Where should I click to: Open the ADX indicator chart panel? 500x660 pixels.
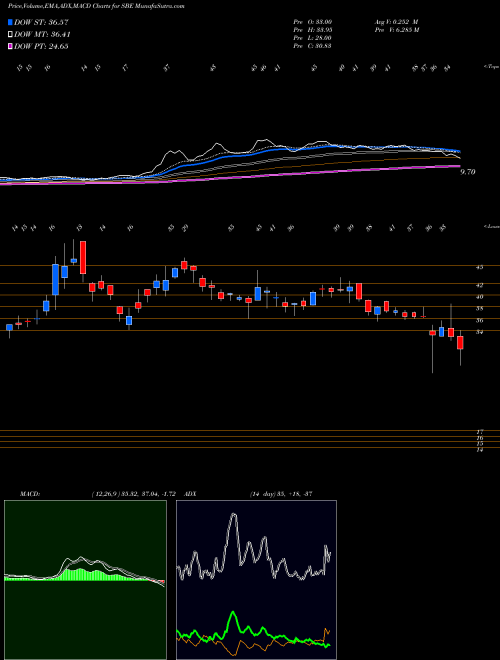tap(256, 580)
